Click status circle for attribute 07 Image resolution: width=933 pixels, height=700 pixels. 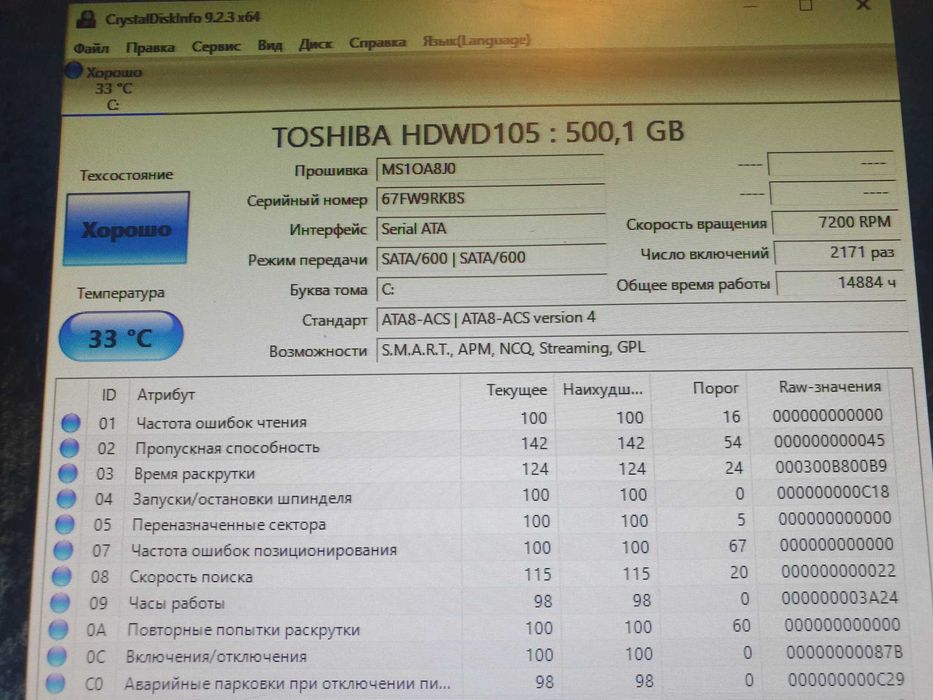click(x=63, y=551)
